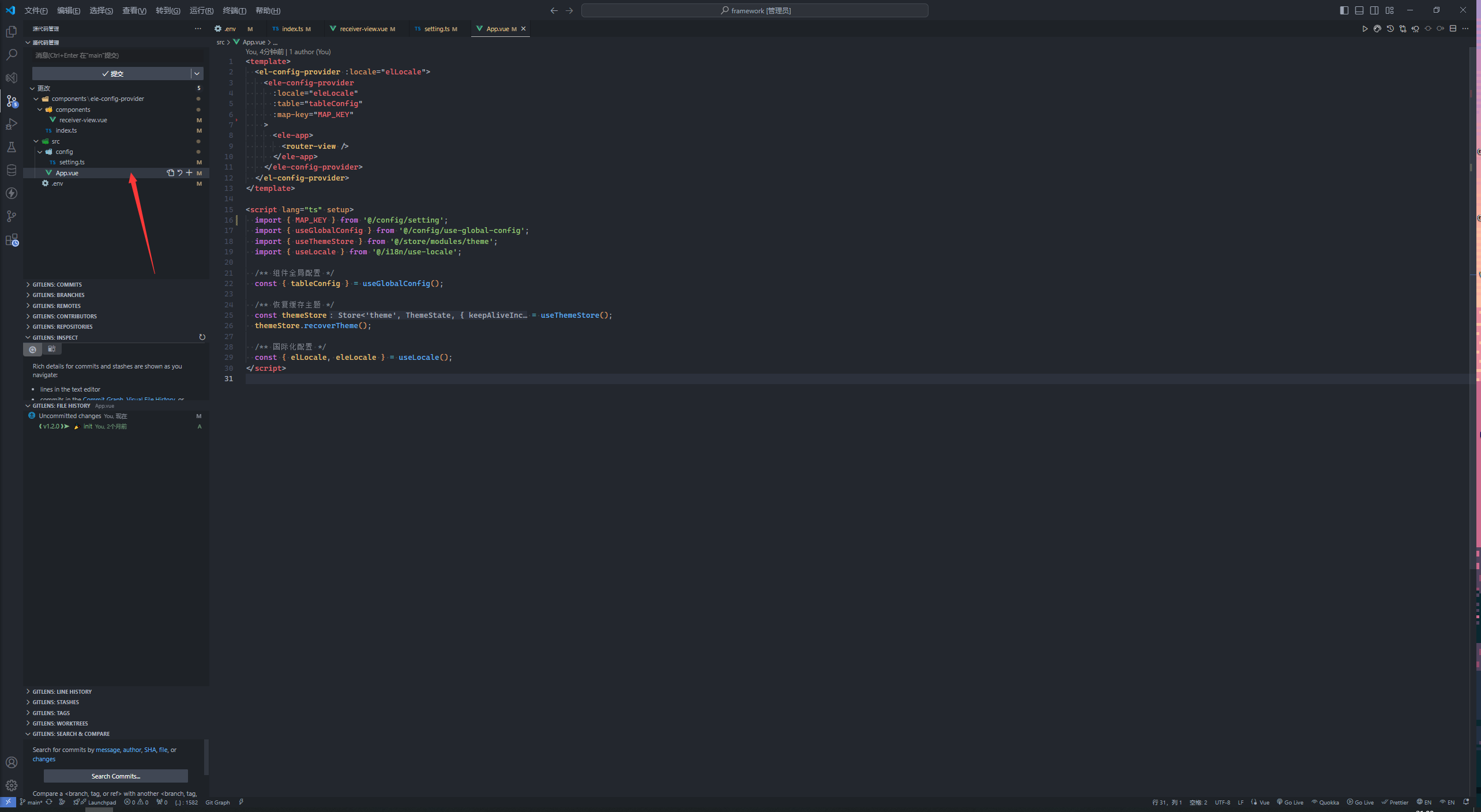Open the Manage gear icon in the activity bar

pos(11,785)
